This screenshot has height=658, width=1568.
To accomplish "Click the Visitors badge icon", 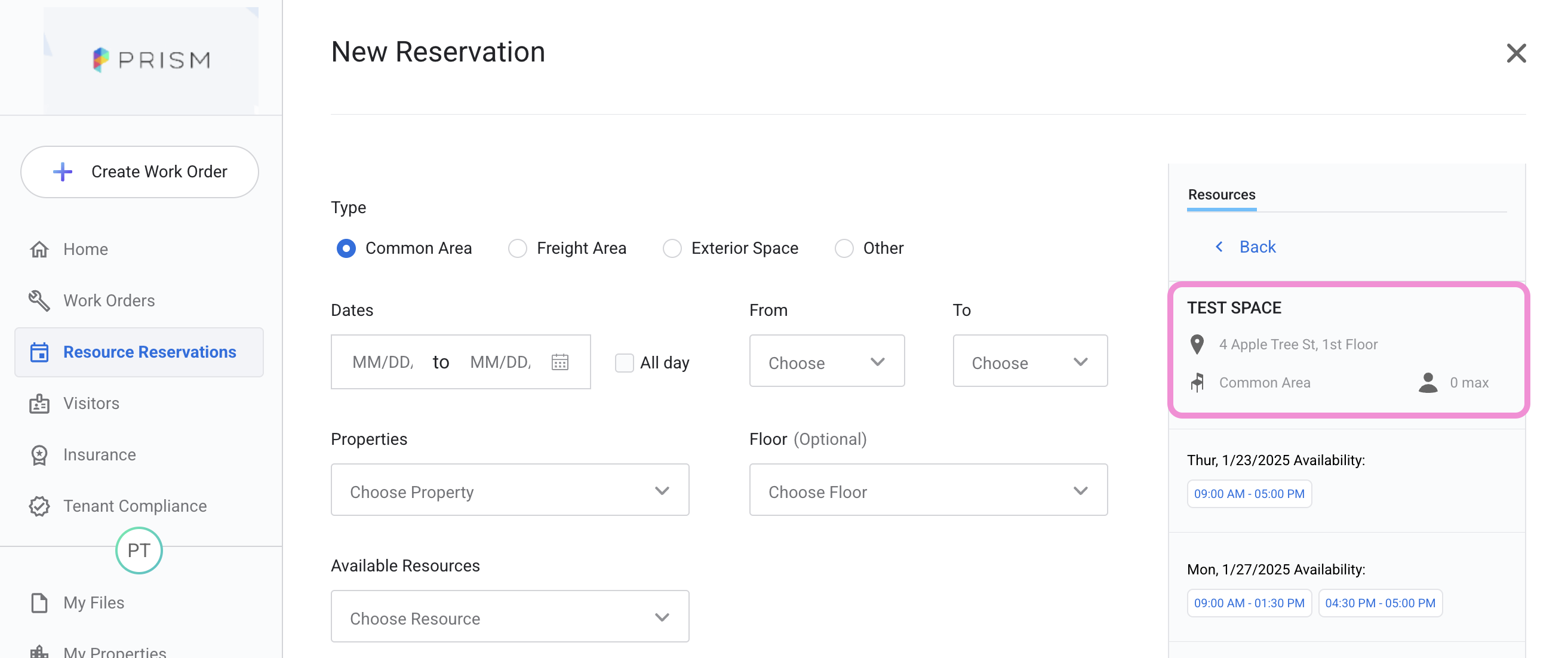I will 39,404.
